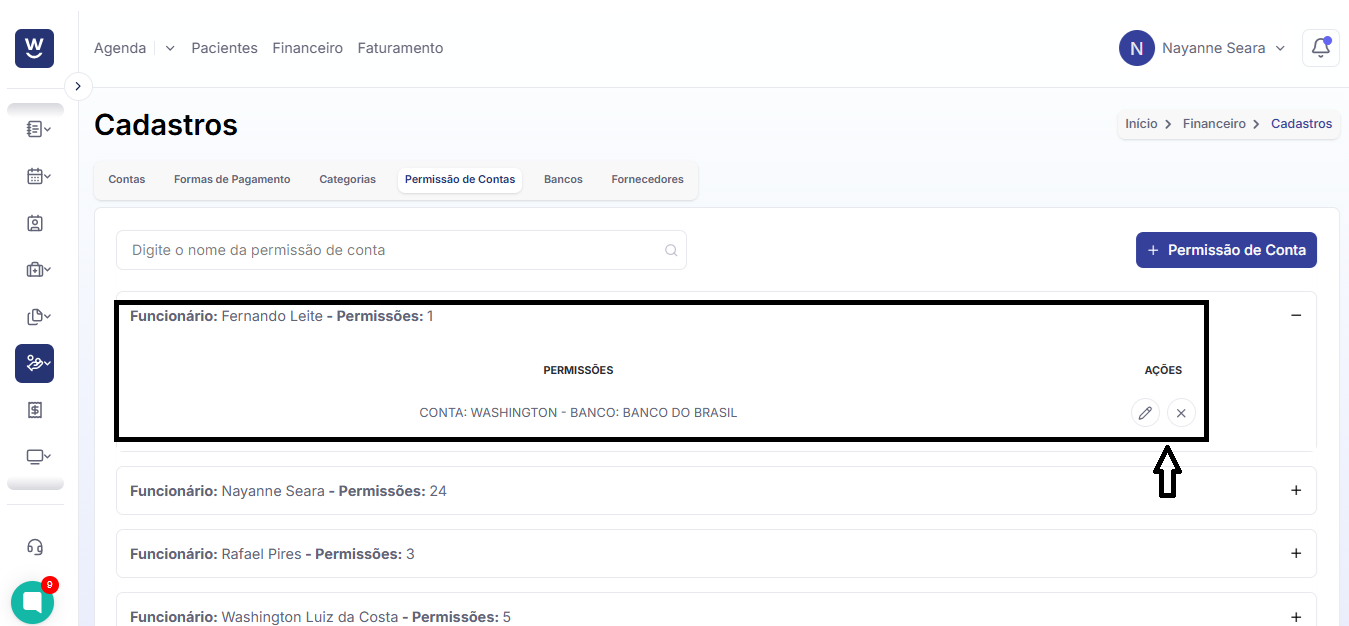Collapse the Fernando Leite permissions row
This screenshot has height=626, width=1349.
(1296, 315)
